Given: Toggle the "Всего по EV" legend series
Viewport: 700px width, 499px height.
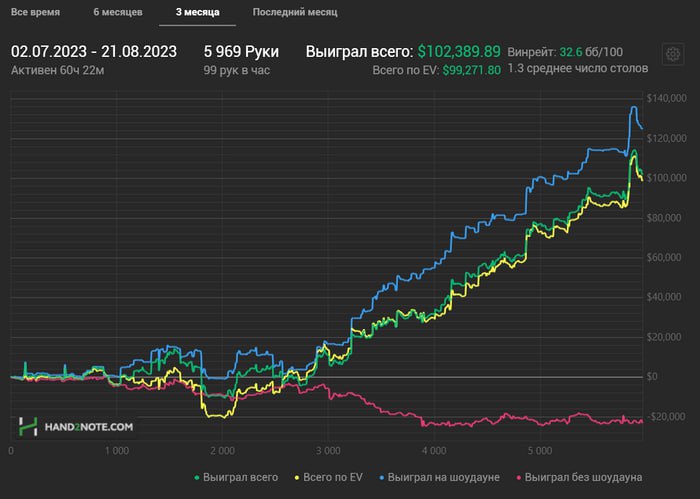Looking at the screenshot, I should click(328, 477).
